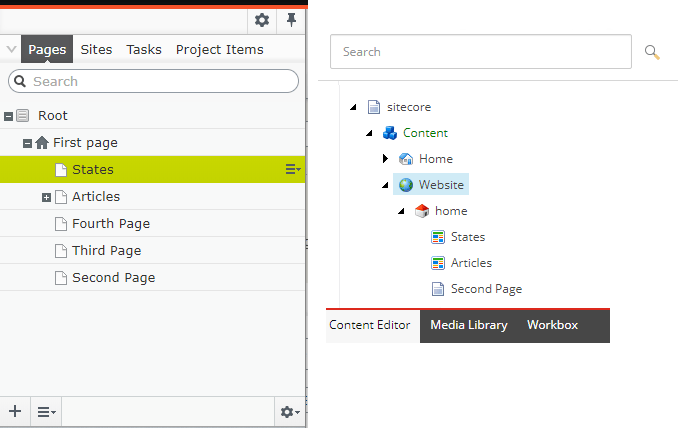Expand the Home item in content tree
Screen dimensions: 694x428
point(385,158)
